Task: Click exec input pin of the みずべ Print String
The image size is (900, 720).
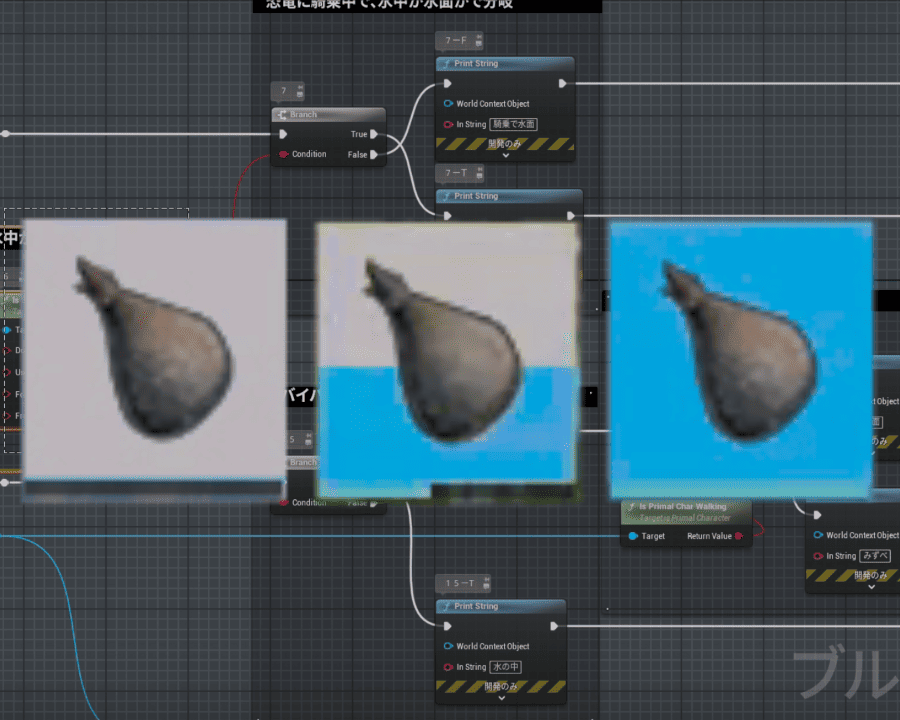Action: pyautogui.click(x=817, y=515)
